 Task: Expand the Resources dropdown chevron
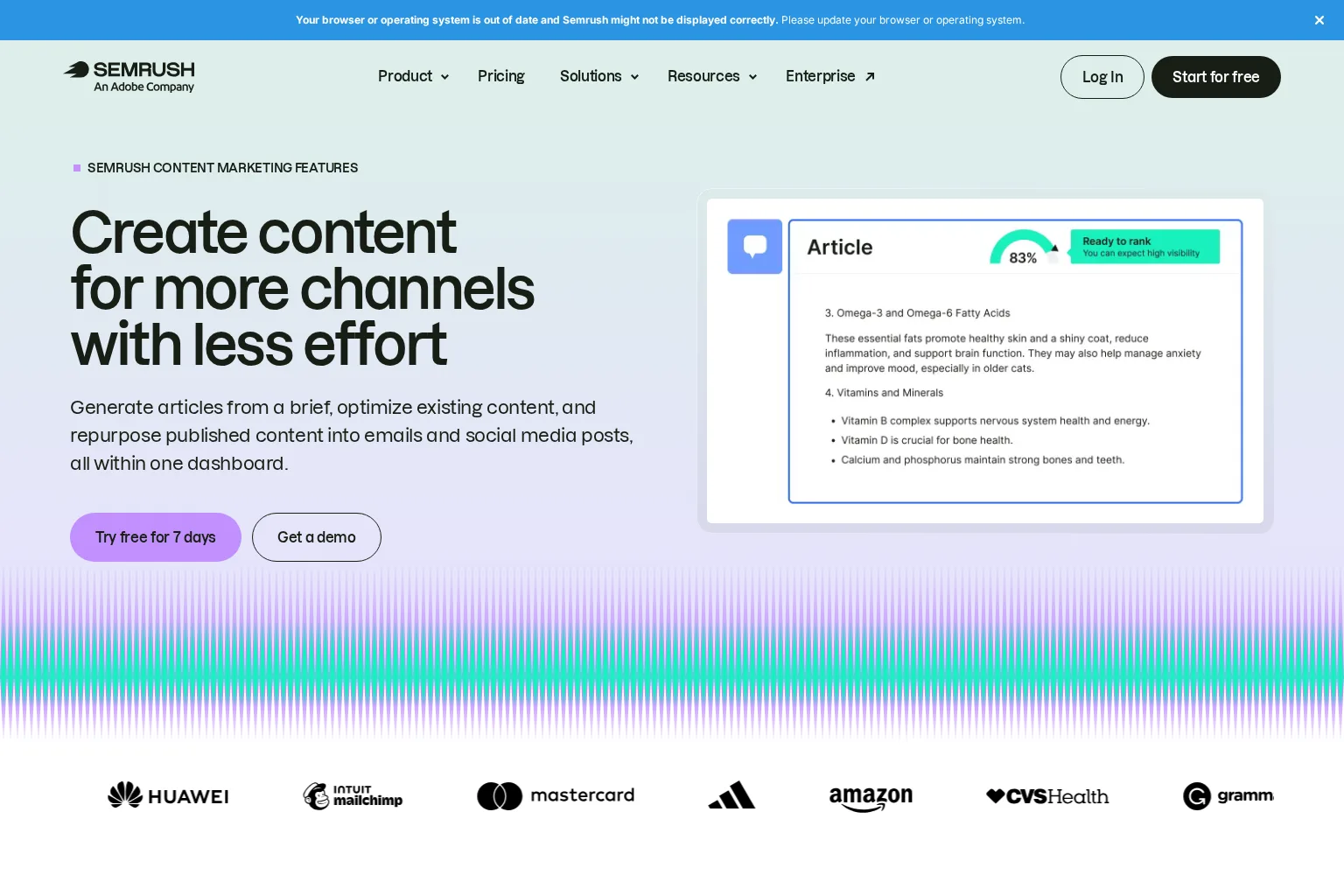tap(752, 77)
